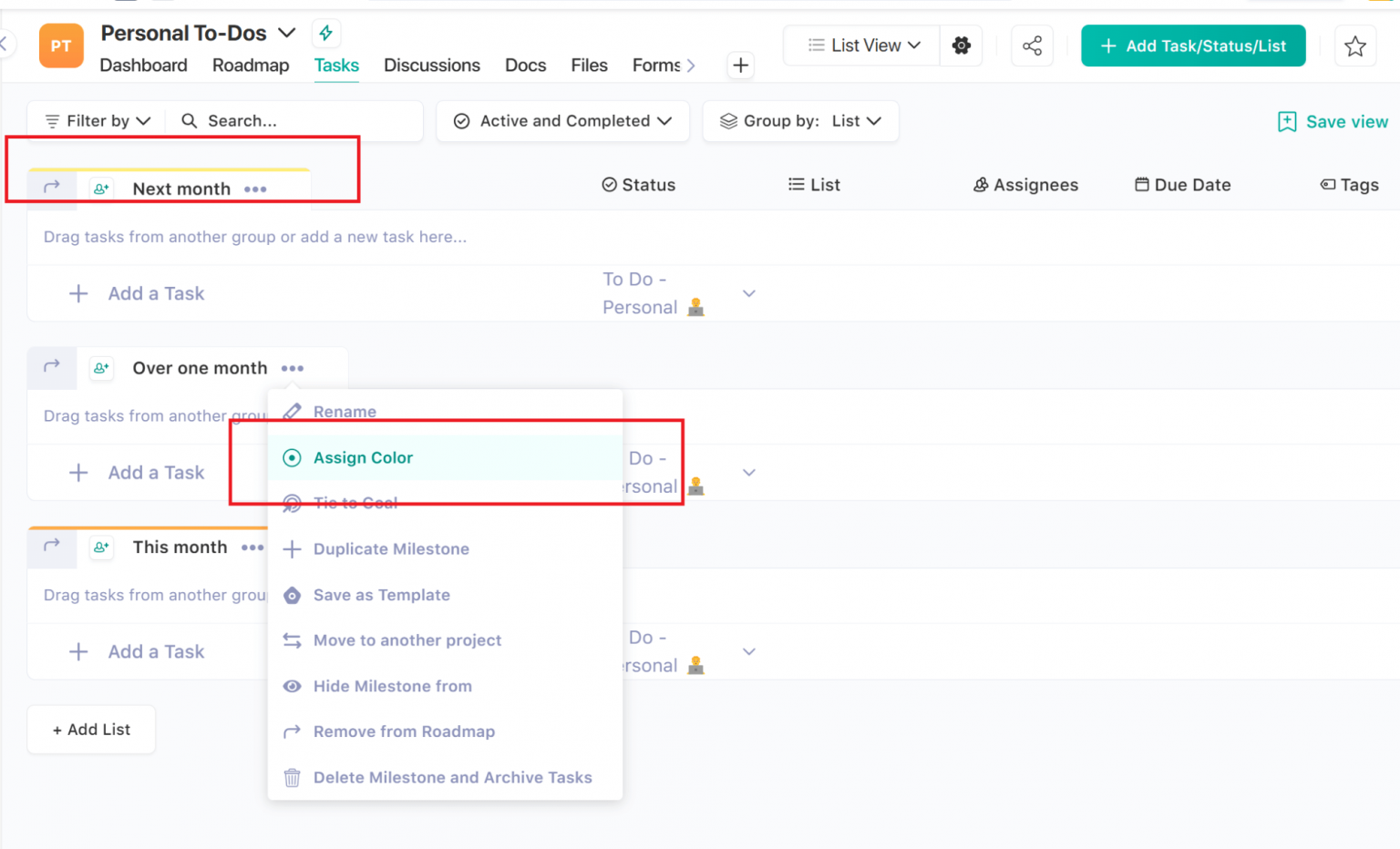Click the drag-tasks placeholder under Next month
This screenshot has height=849, width=1400.
[255, 237]
